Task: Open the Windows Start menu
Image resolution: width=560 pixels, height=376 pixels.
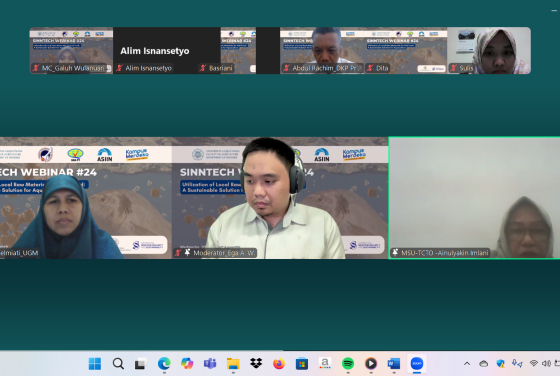Action: pos(95,364)
